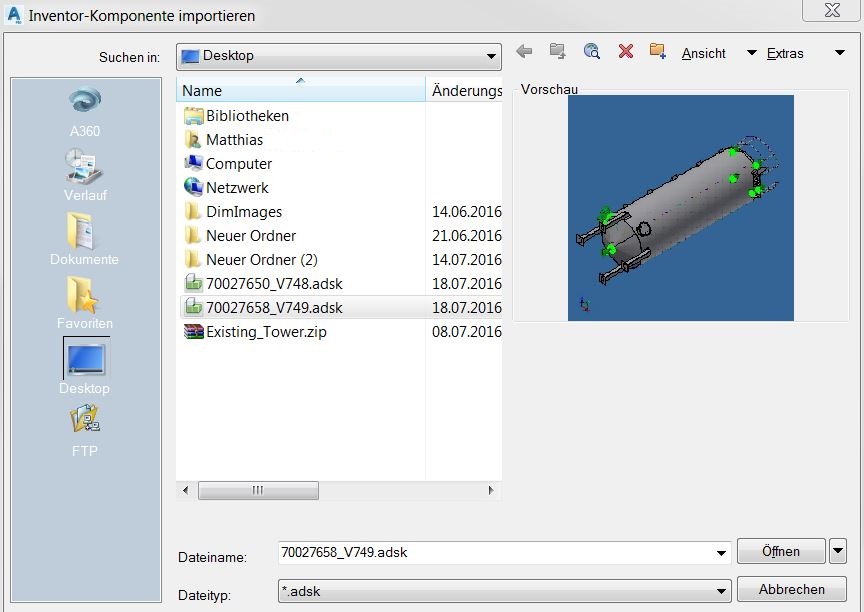The image size is (864, 612).
Task: Open the A360 cloud location
Action: 85,112
